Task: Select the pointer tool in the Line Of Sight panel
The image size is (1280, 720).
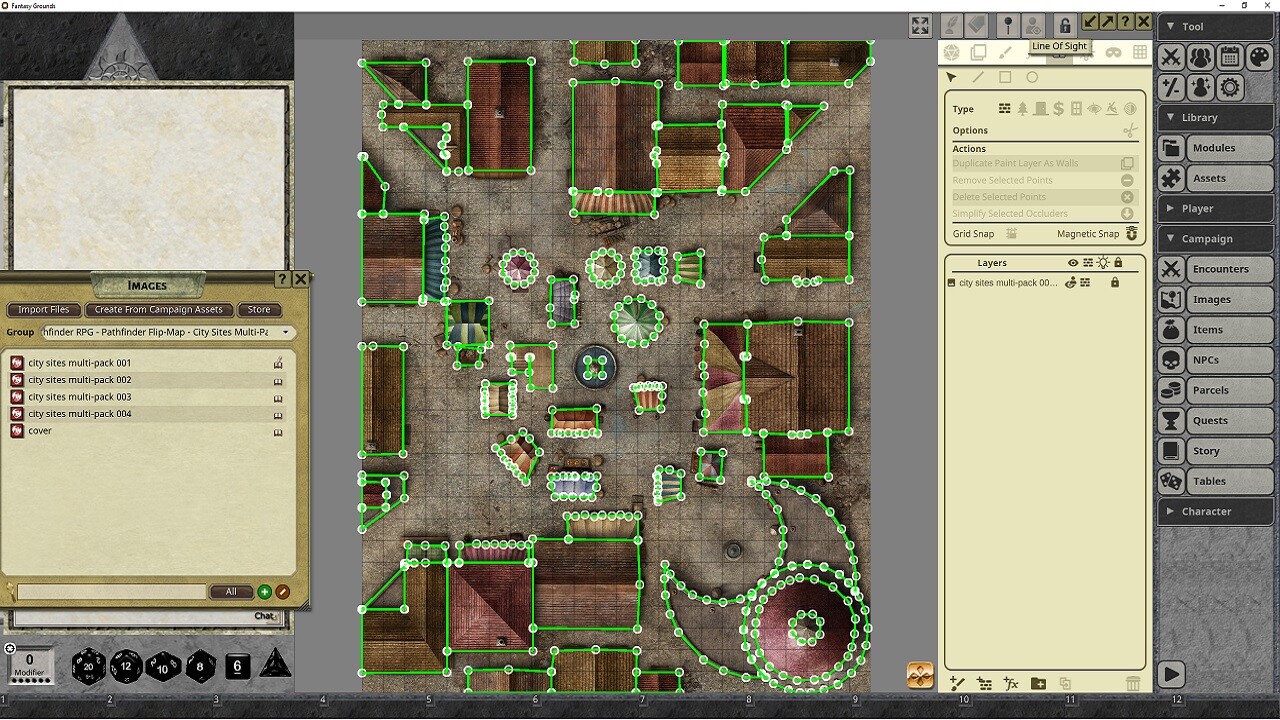Action: coord(952,77)
